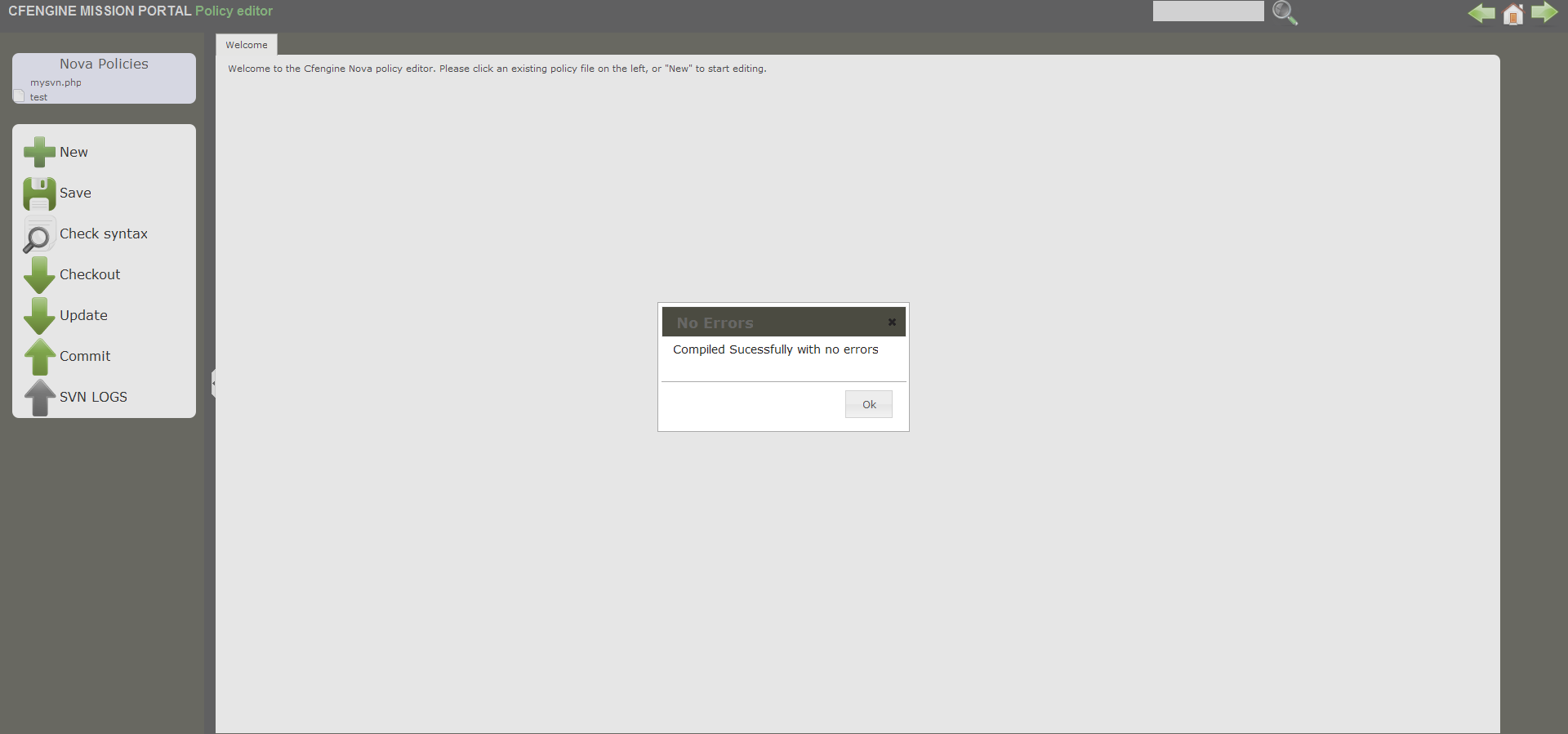Image resolution: width=1568 pixels, height=734 pixels.
Task: Click the green down-arrow Checkout icon
Action: (x=39, y=275)
